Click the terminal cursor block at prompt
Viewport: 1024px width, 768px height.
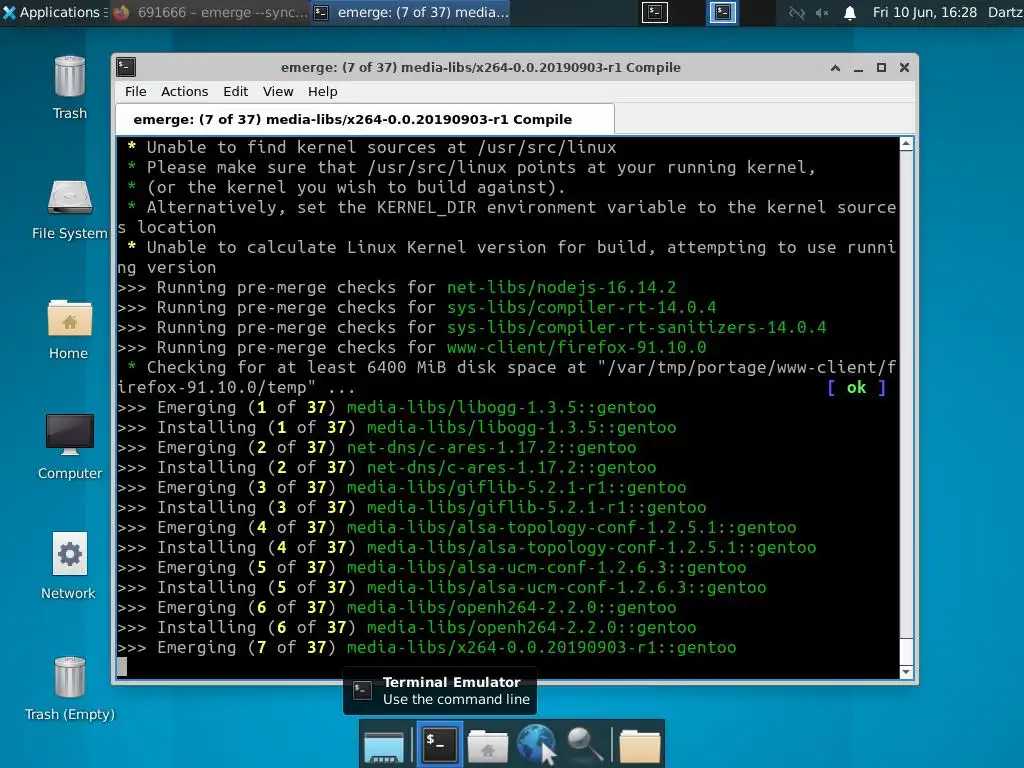122,667
